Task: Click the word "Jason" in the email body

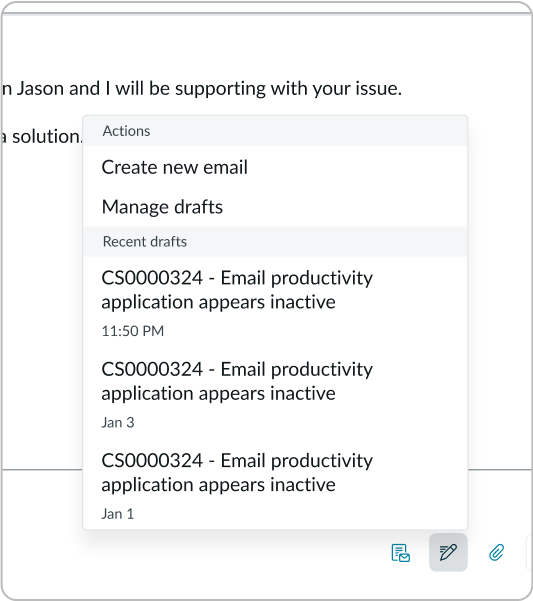Action: pyautogui.click(x=40, y=89)
